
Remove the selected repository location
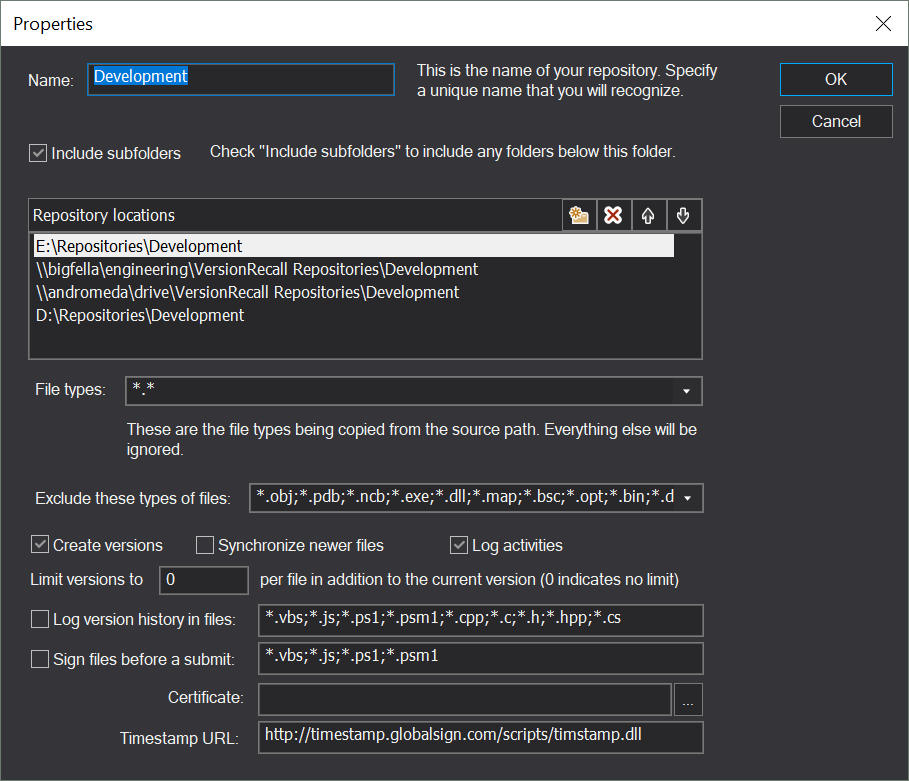[613, 215]
